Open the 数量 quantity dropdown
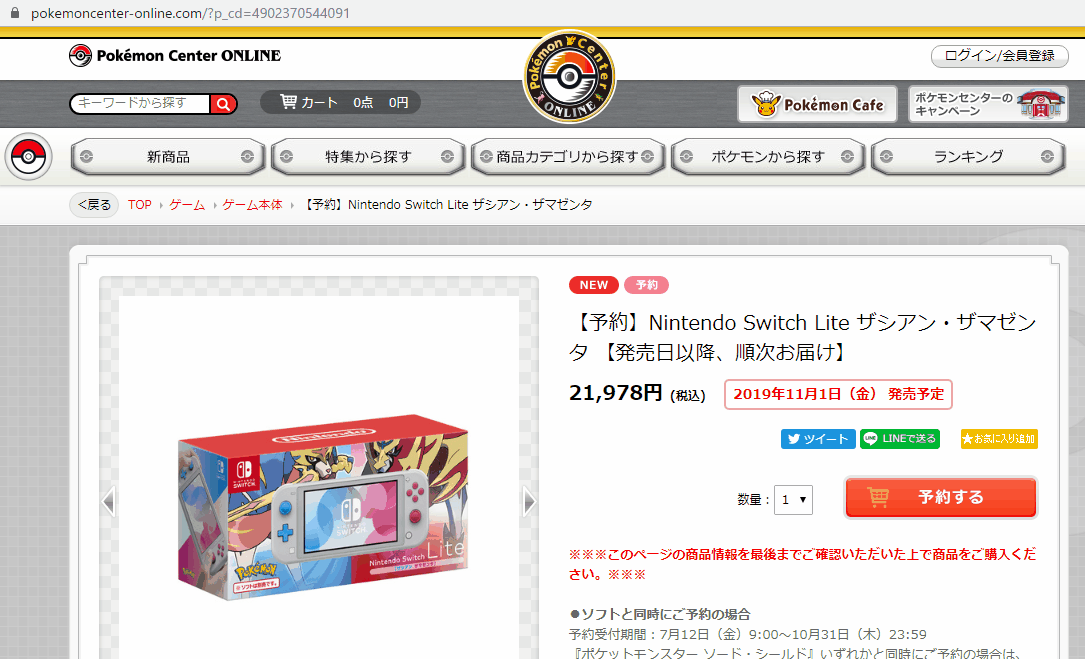Viewport: 1085px width, 659px height. 793,500
